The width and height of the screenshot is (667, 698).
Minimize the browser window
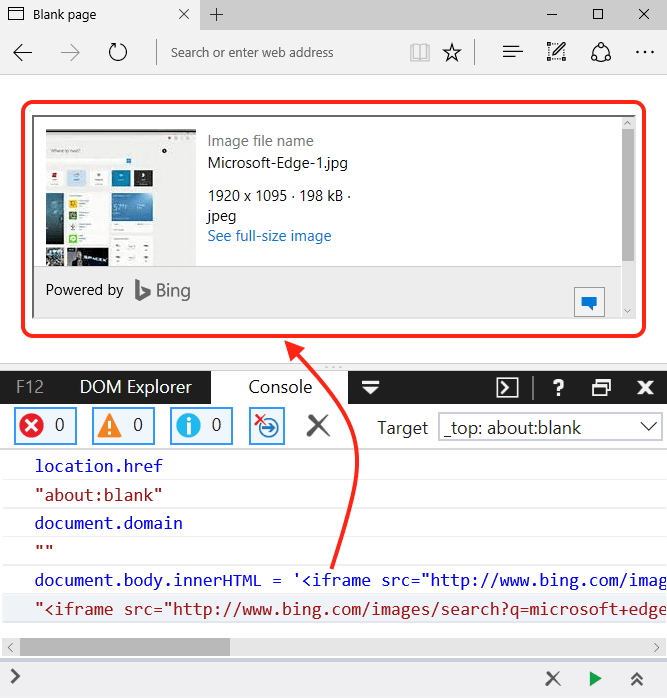coord(552,15)
